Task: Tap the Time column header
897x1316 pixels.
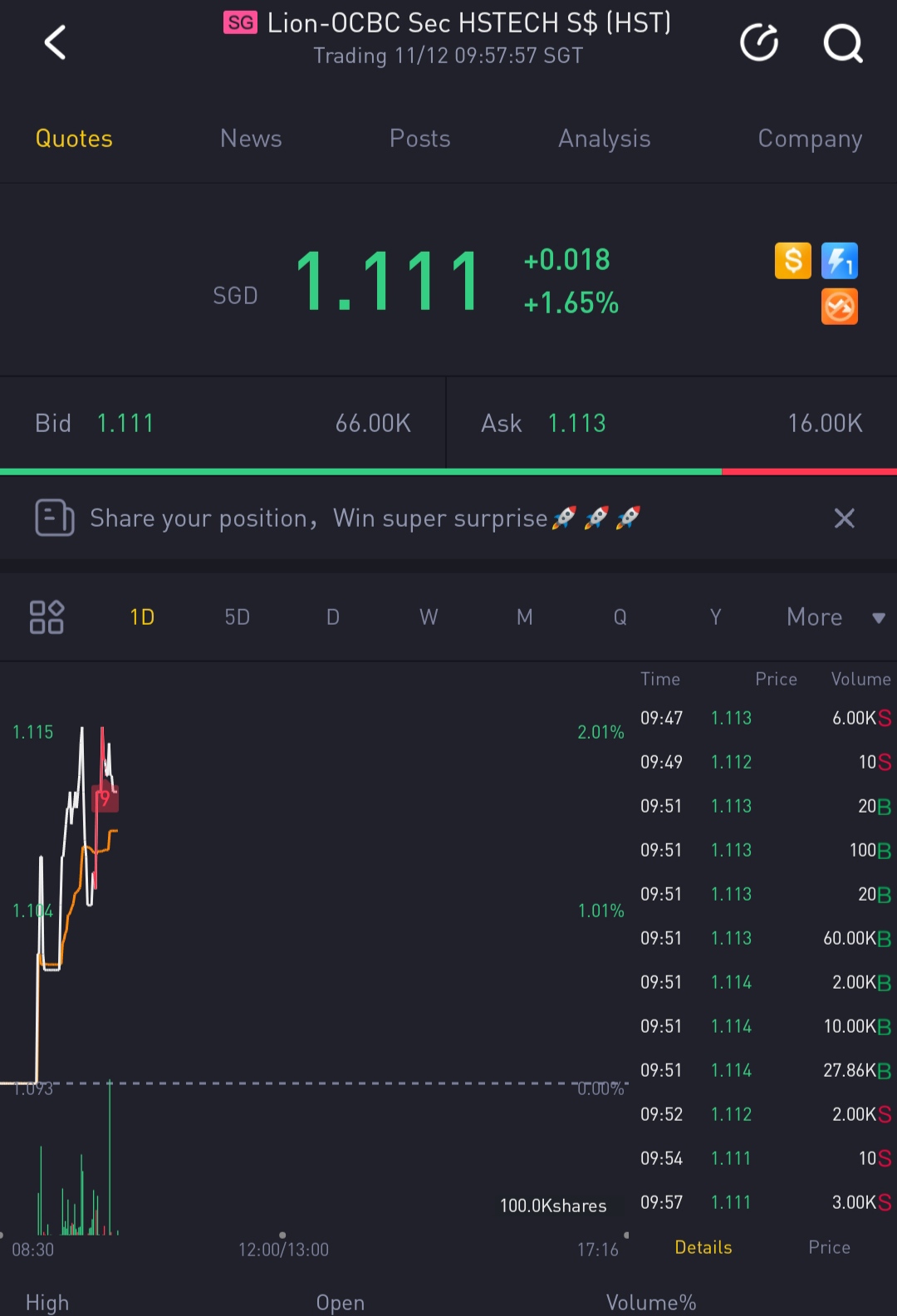Action: point(660,679)
